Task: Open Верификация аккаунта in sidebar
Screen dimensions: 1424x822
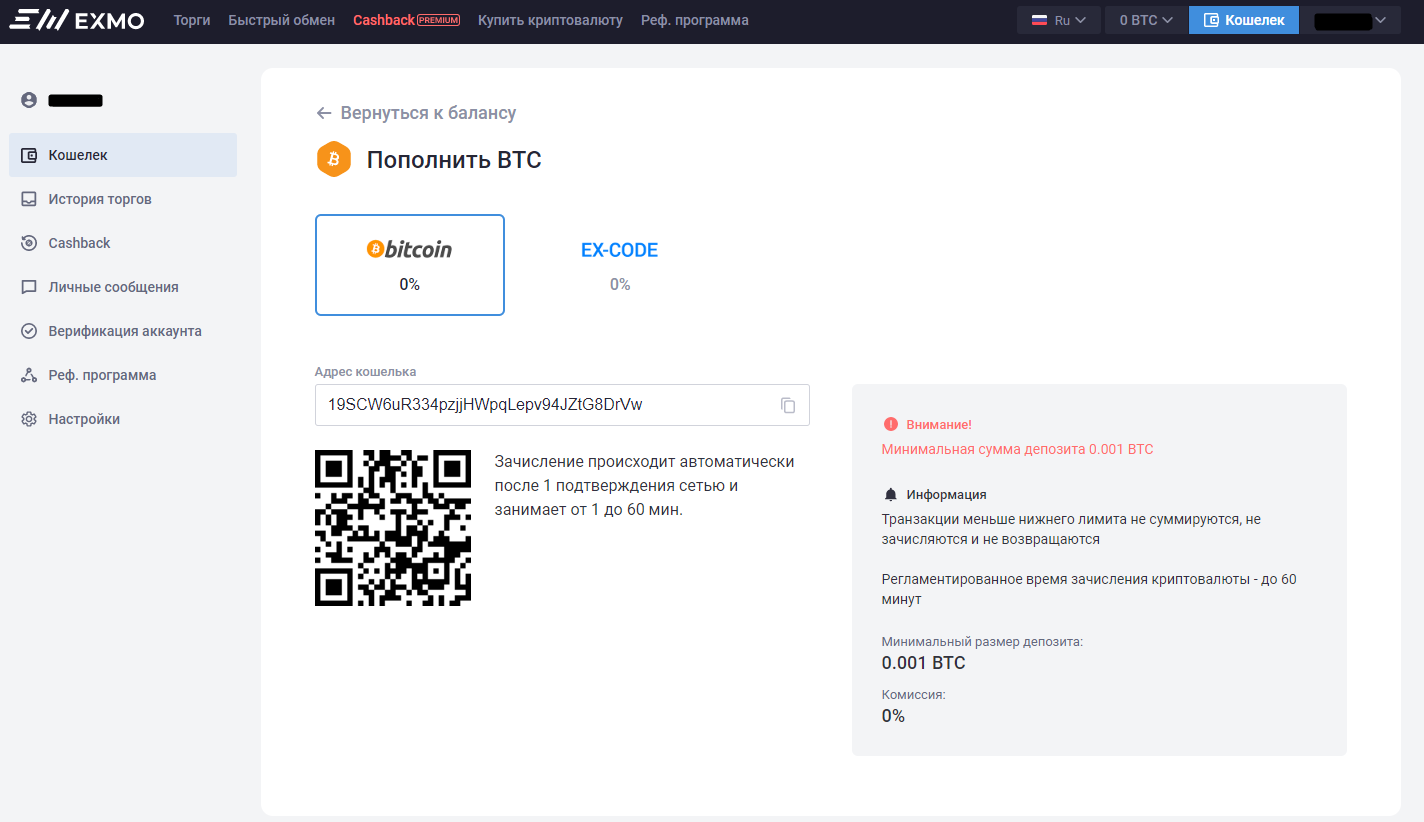Action: (x=125, y=331)
